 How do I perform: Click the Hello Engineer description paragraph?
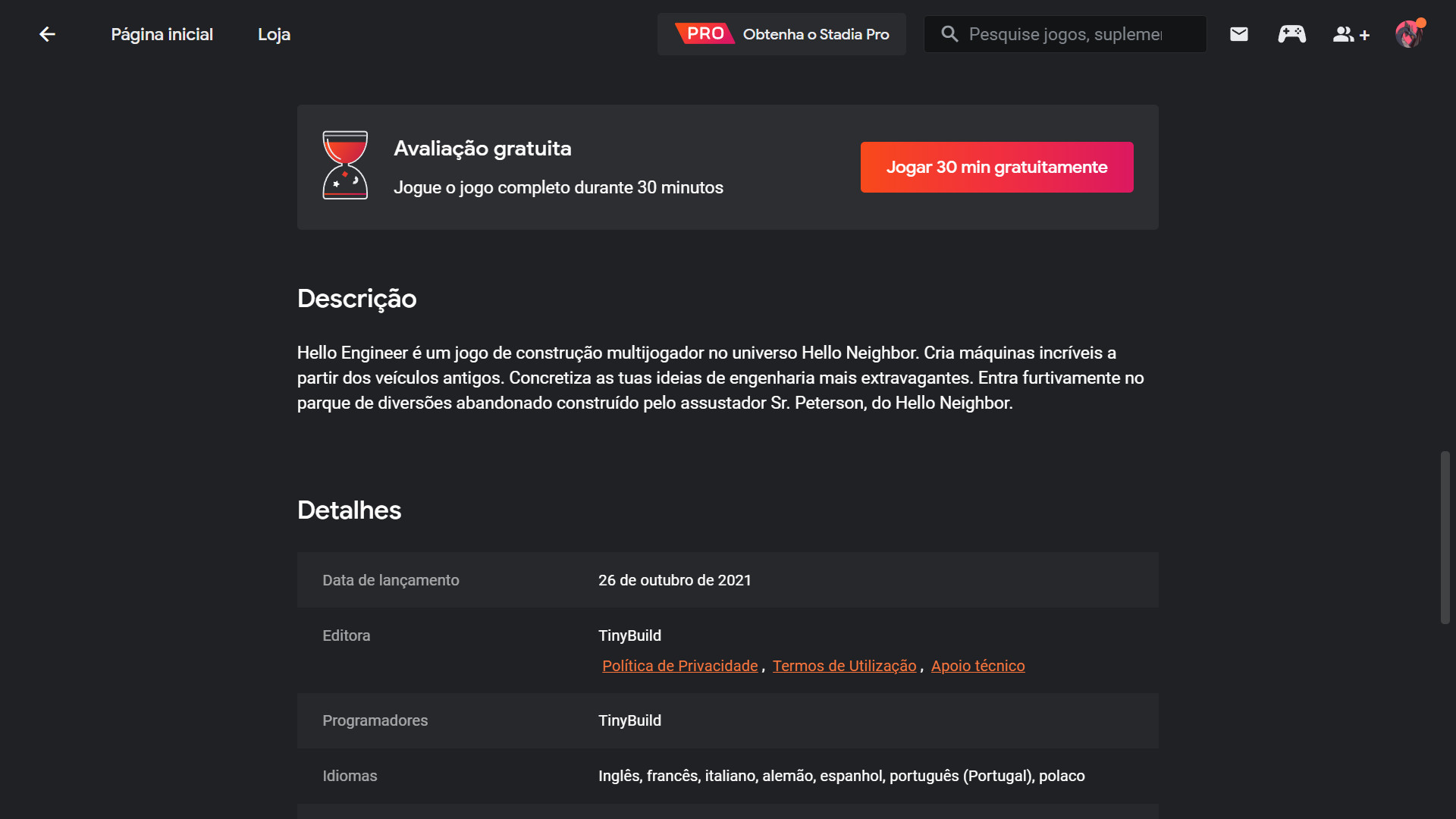(720, 378)
